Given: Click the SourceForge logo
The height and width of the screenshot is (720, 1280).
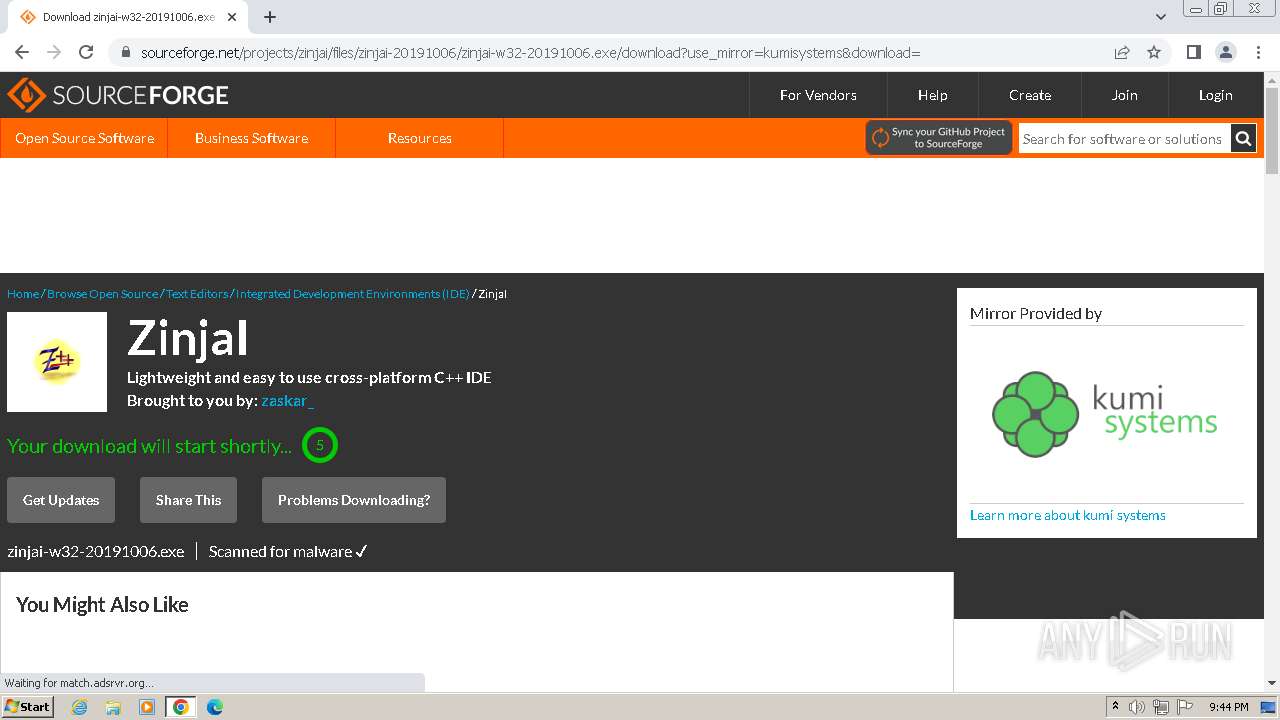Looking at the screenshot, I should tap(118, 95).
